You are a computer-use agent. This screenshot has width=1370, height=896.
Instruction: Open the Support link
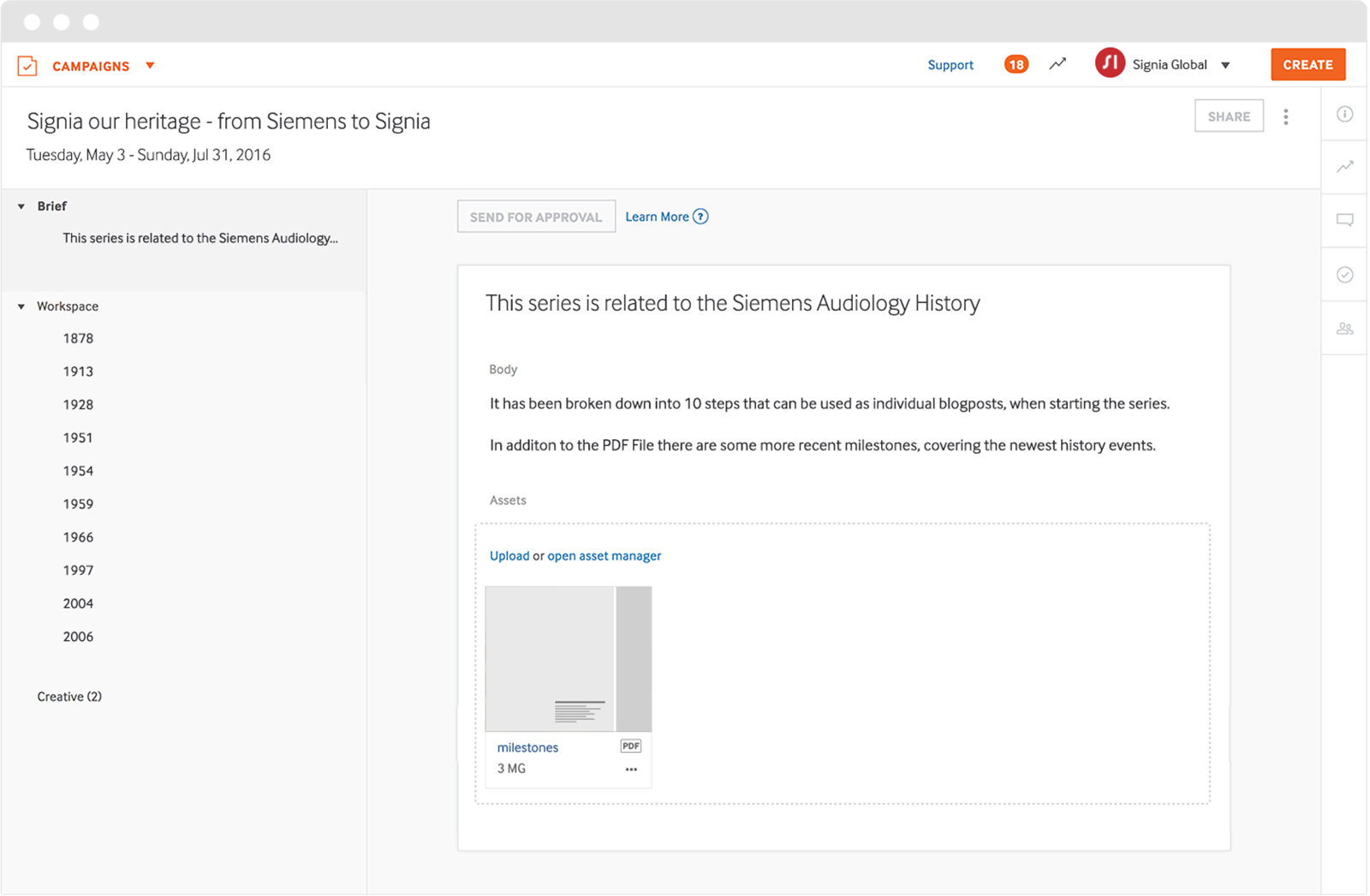click(950, 65)
